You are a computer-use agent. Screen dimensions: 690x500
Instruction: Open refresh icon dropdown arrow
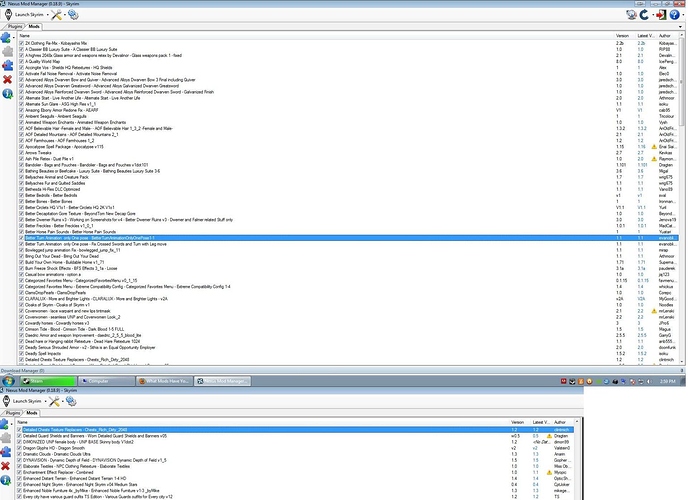point(653,15)
